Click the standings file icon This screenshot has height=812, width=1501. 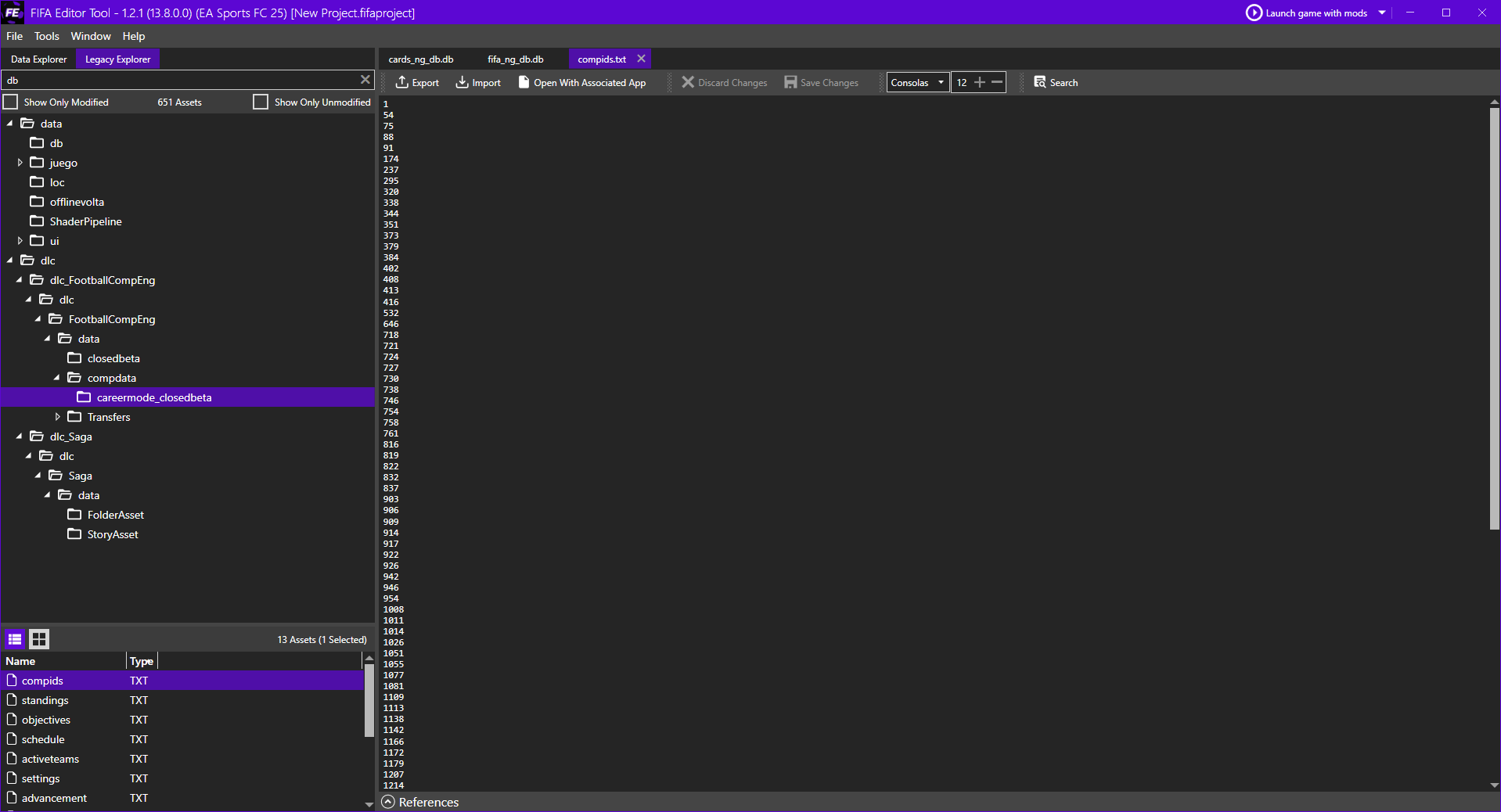(x=12, y=699)
